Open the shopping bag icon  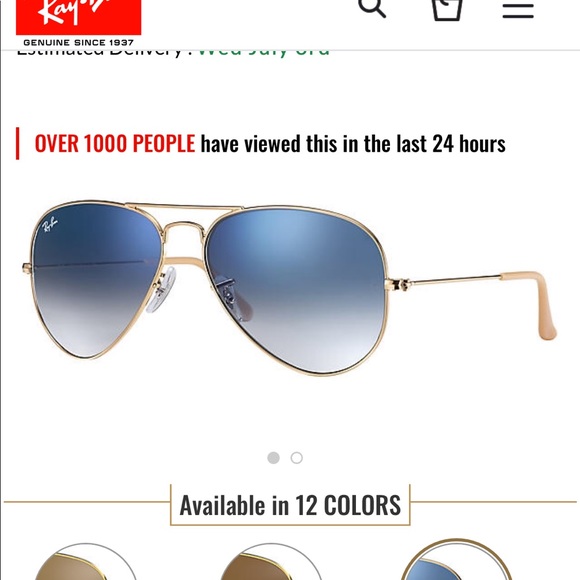[x=447, y=10]
